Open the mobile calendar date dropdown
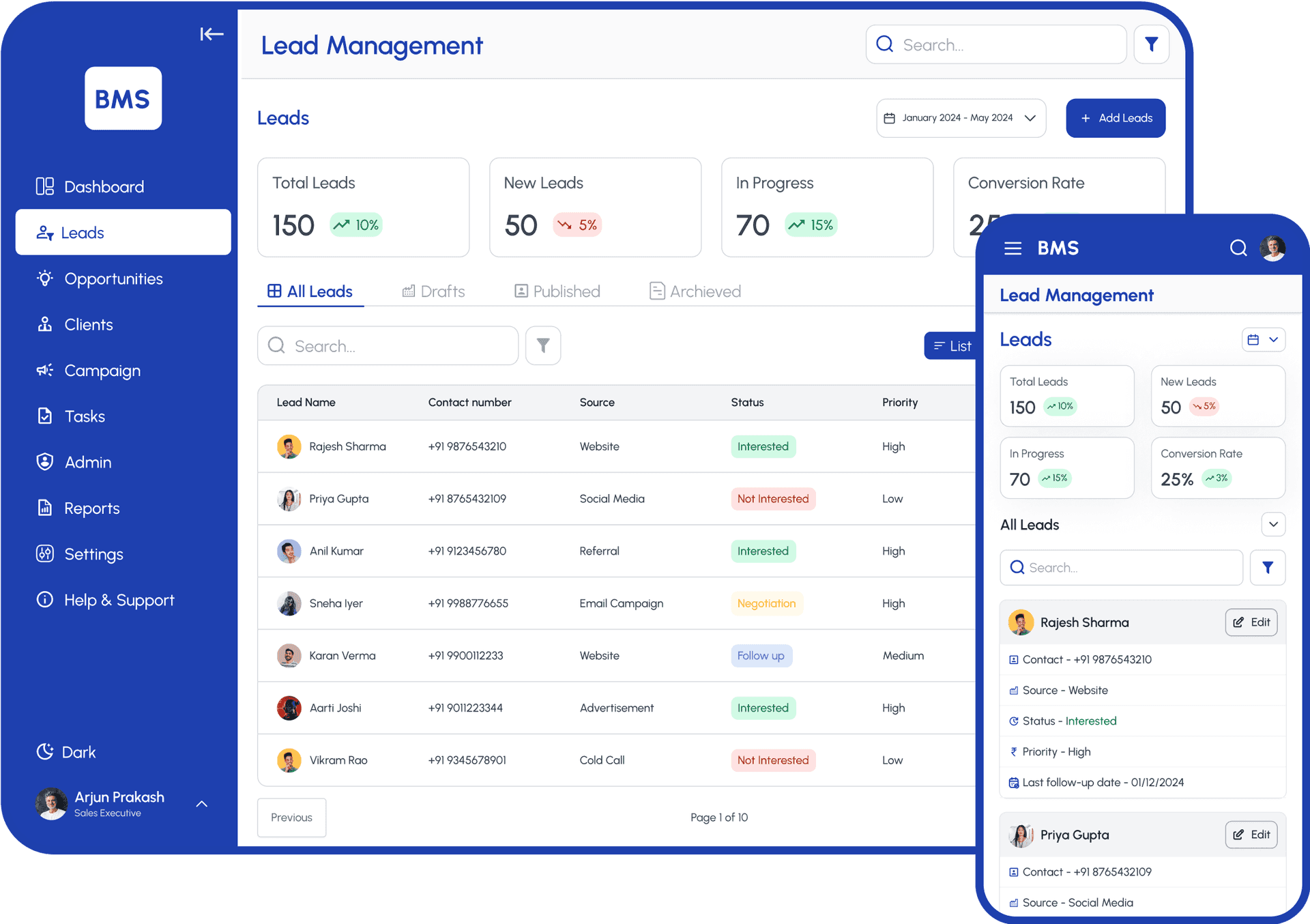This screenshot has width=1310, height=924. click(x=1263, y=340)
